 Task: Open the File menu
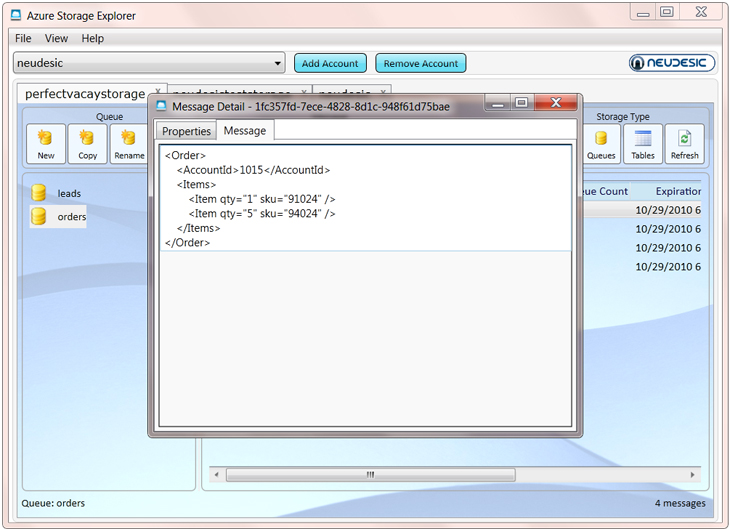pos(23,38)
